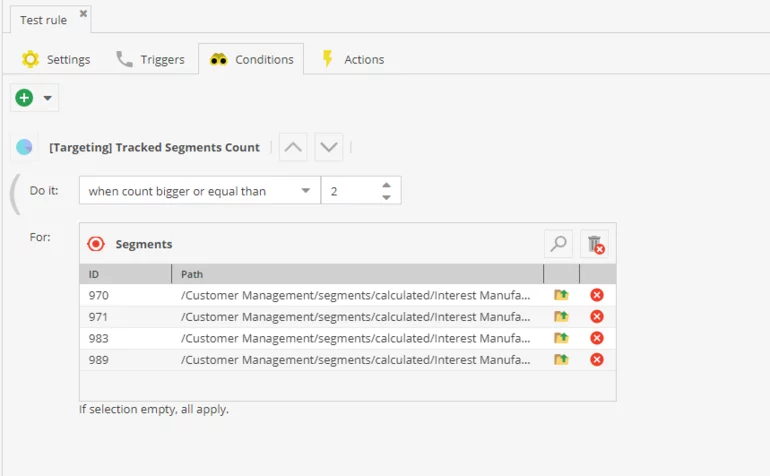770x476 pixels.
Task: Open segment 971 with the folder icon
Action: [561, 316]
